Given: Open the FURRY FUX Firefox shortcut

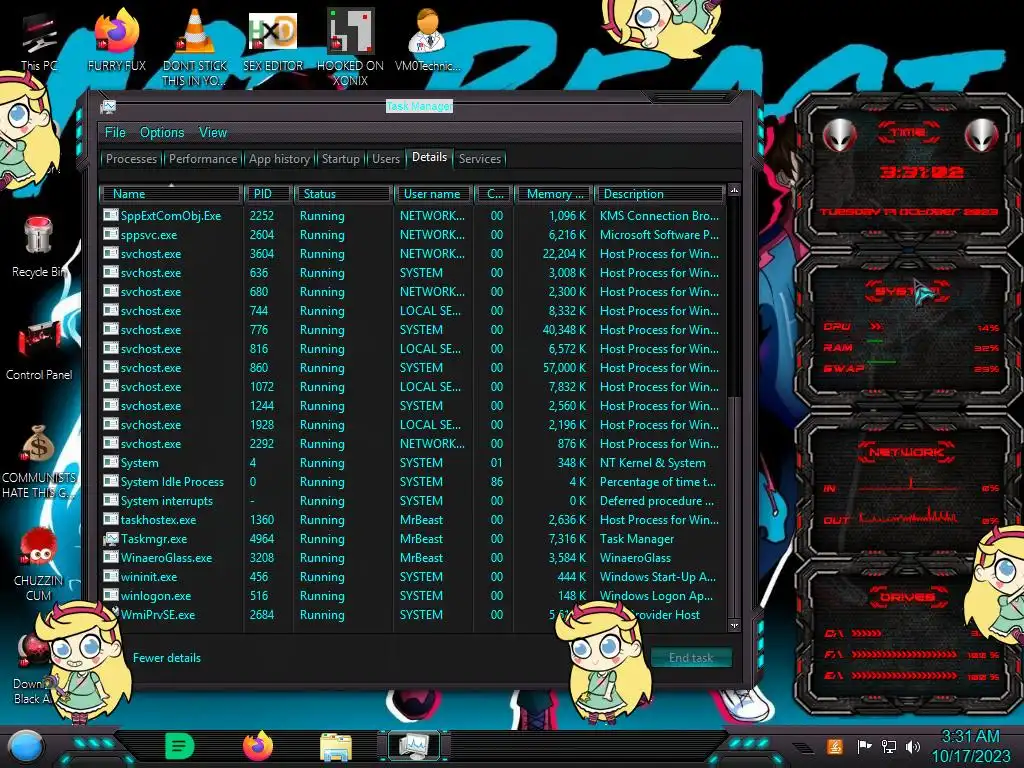Looking at the screenshot, I should (x=117, y=42).
